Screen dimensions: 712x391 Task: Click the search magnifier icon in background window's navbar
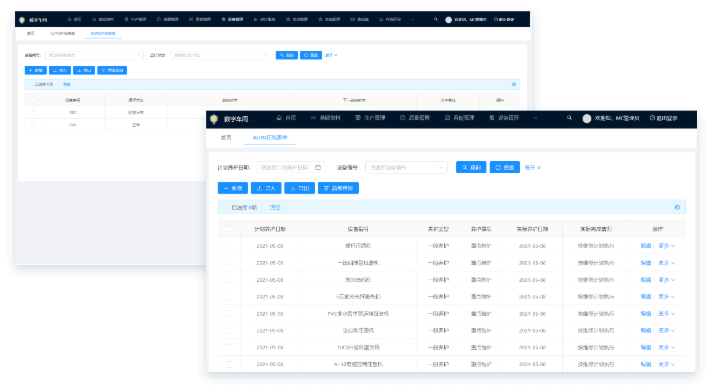[436, 20]
